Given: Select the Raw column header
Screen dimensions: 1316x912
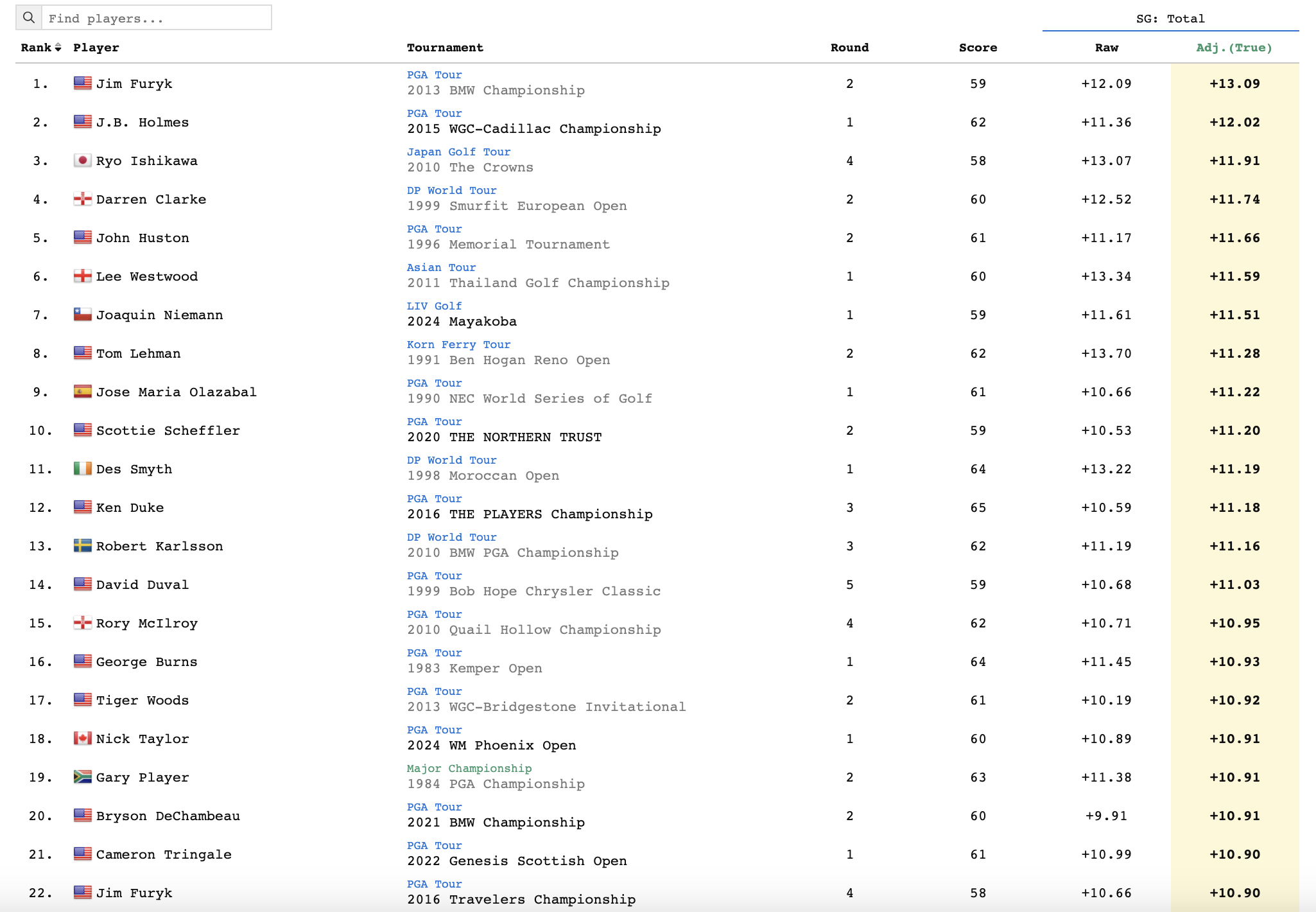Looking at the screenshot, I should 1106,48.
